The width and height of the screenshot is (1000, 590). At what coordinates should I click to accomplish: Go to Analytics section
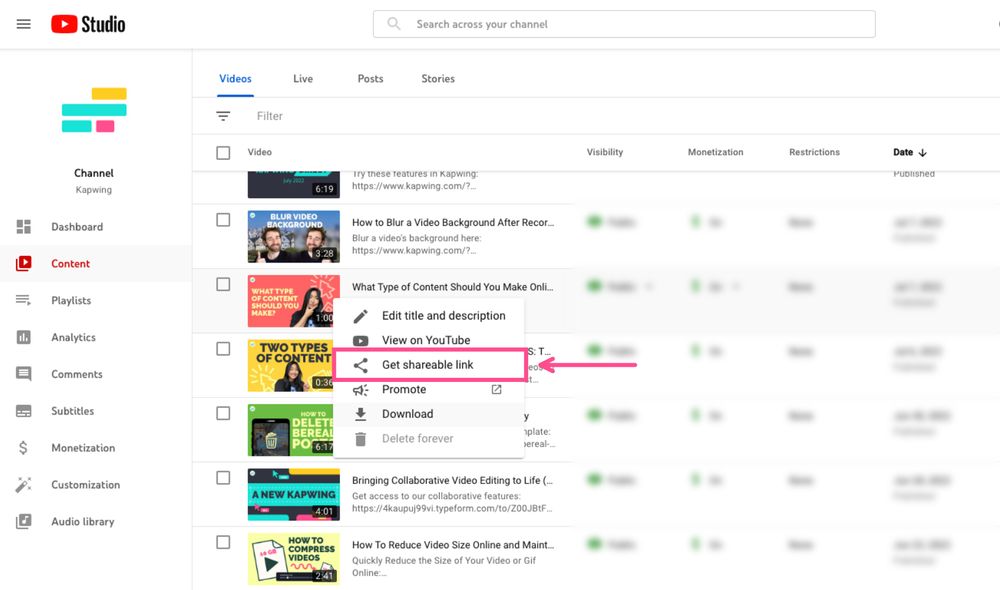73,338
